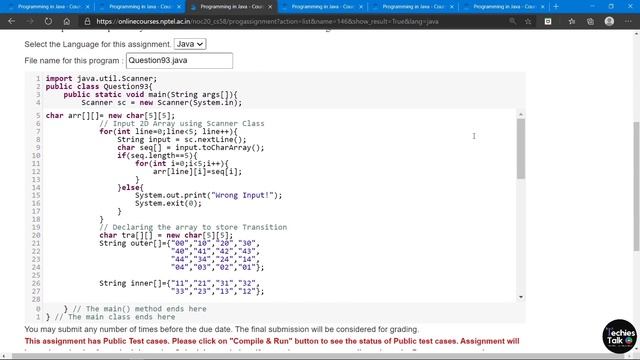Open the user profile avatar
The image size is (640, 360).
pos(609,21)
